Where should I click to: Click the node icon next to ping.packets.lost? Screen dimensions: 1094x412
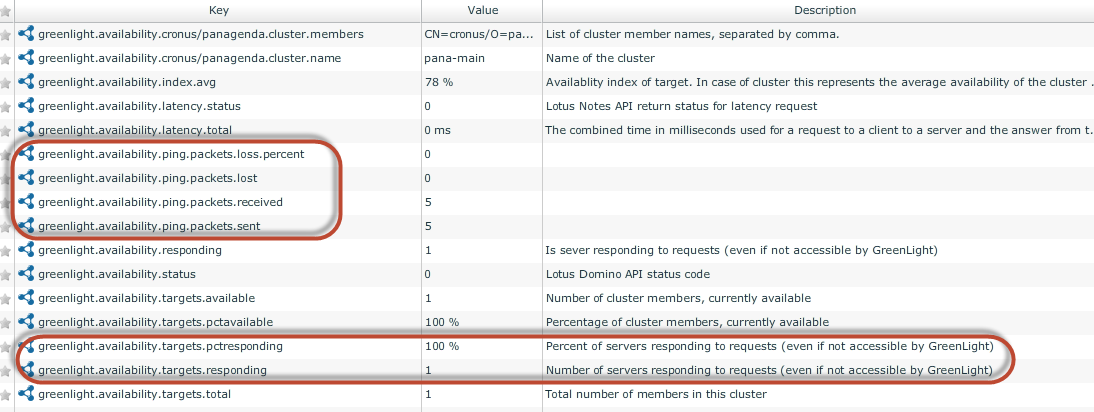(27, 178)
